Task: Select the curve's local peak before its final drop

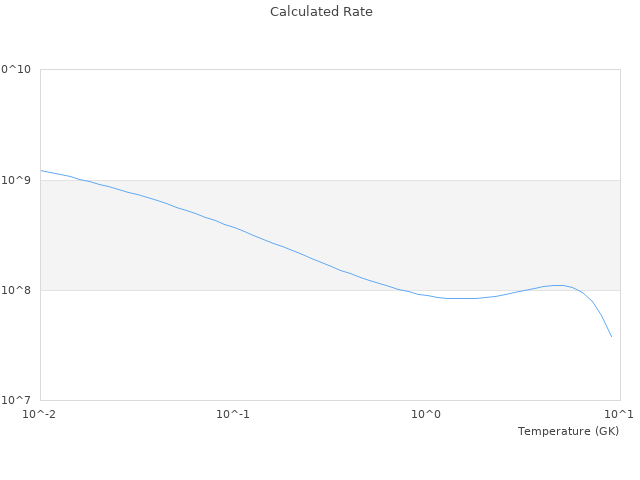Action: 557,285
